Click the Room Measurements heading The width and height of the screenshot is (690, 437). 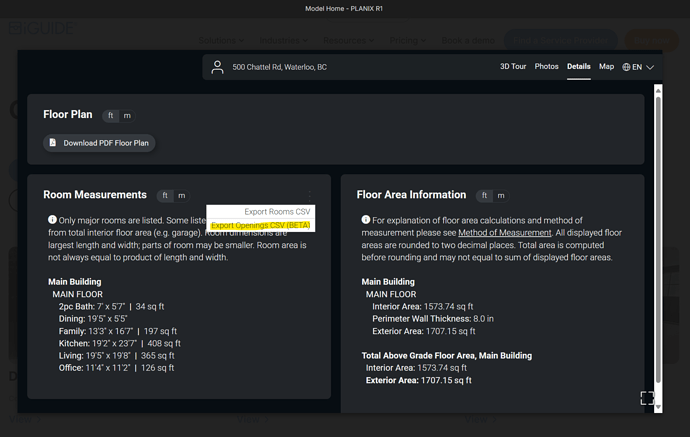click(x=95, y=195)
